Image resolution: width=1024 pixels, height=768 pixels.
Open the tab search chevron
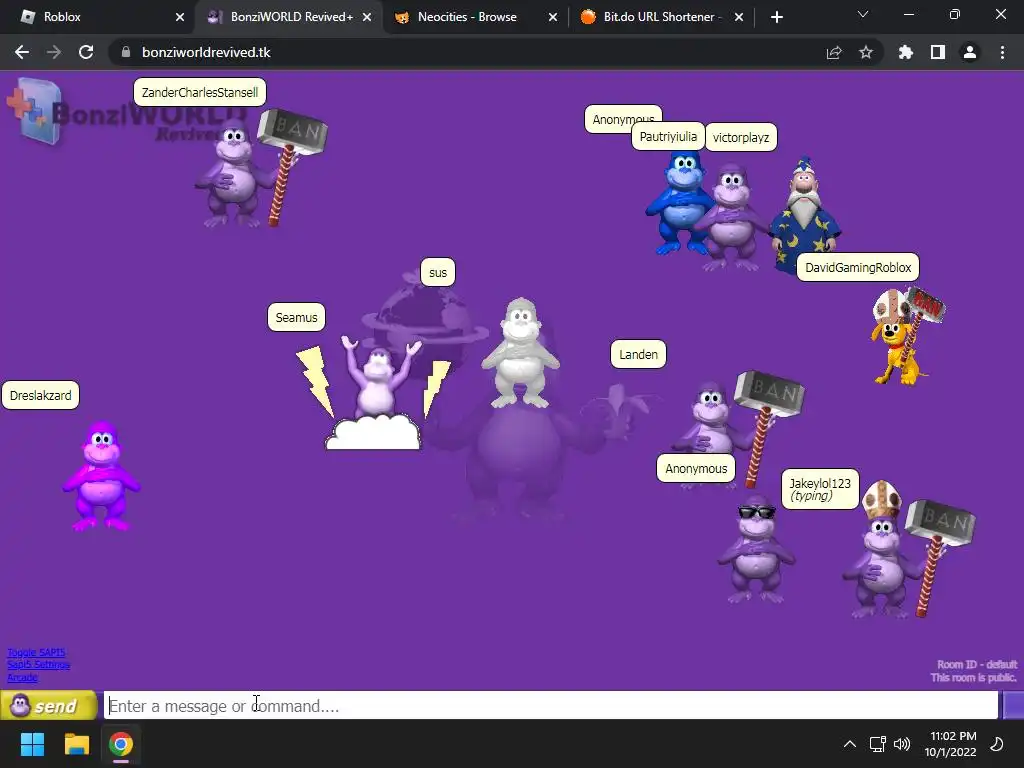863,14
